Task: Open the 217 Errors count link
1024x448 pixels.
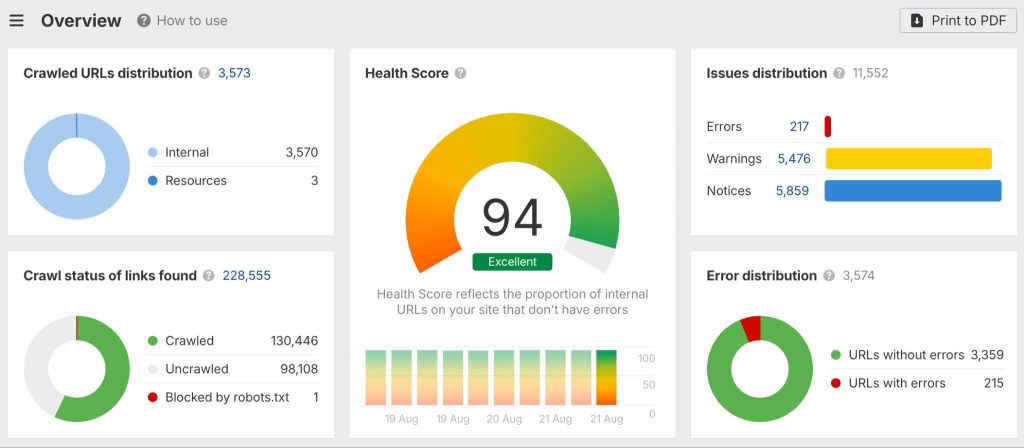Action: tap(799, 127)
